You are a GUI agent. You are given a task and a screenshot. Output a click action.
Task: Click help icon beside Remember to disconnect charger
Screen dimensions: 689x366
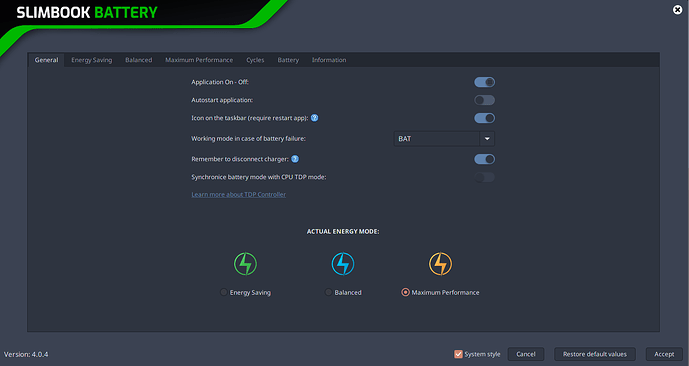[x=295, y=159]
